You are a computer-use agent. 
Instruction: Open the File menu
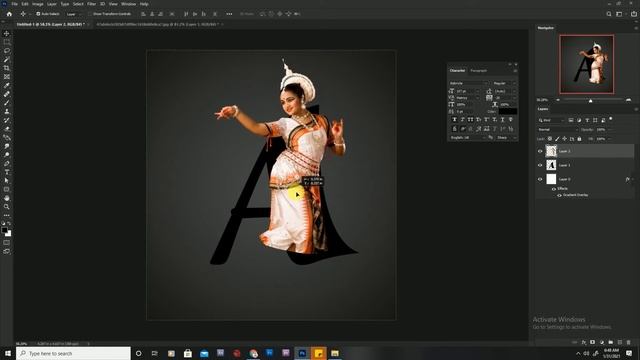[14, 4]
